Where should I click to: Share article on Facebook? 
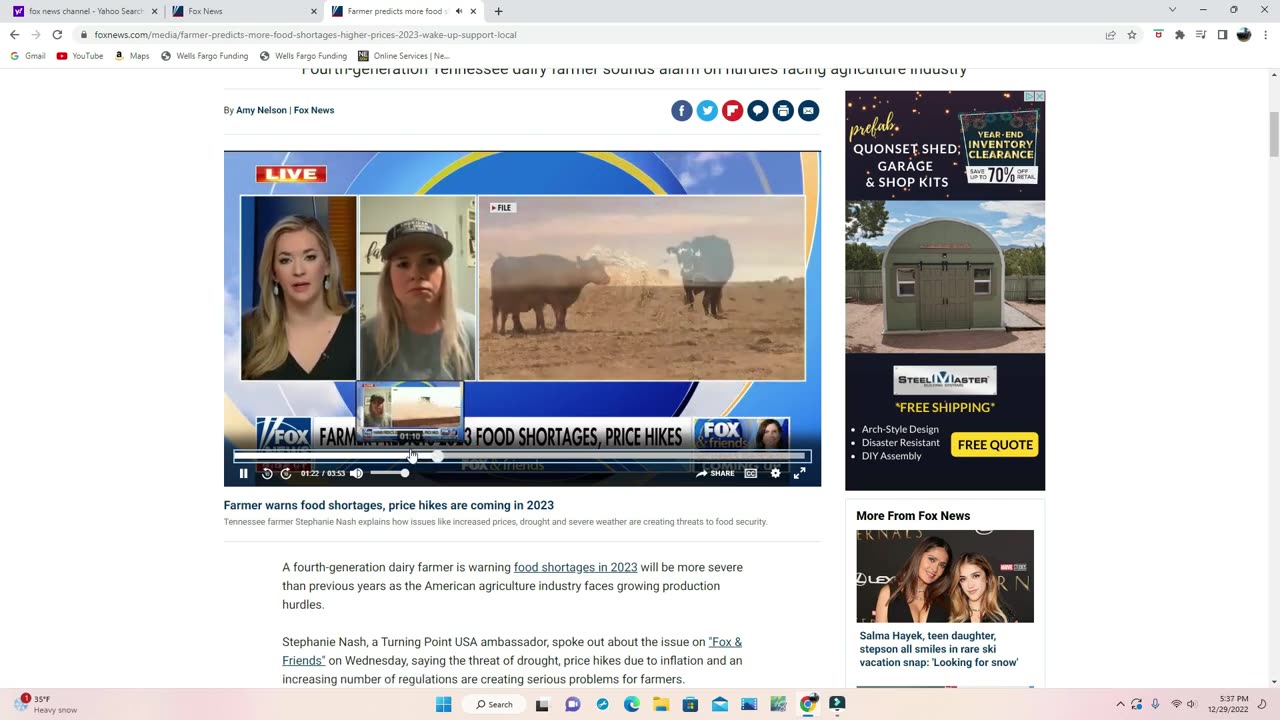click(682, 111)
